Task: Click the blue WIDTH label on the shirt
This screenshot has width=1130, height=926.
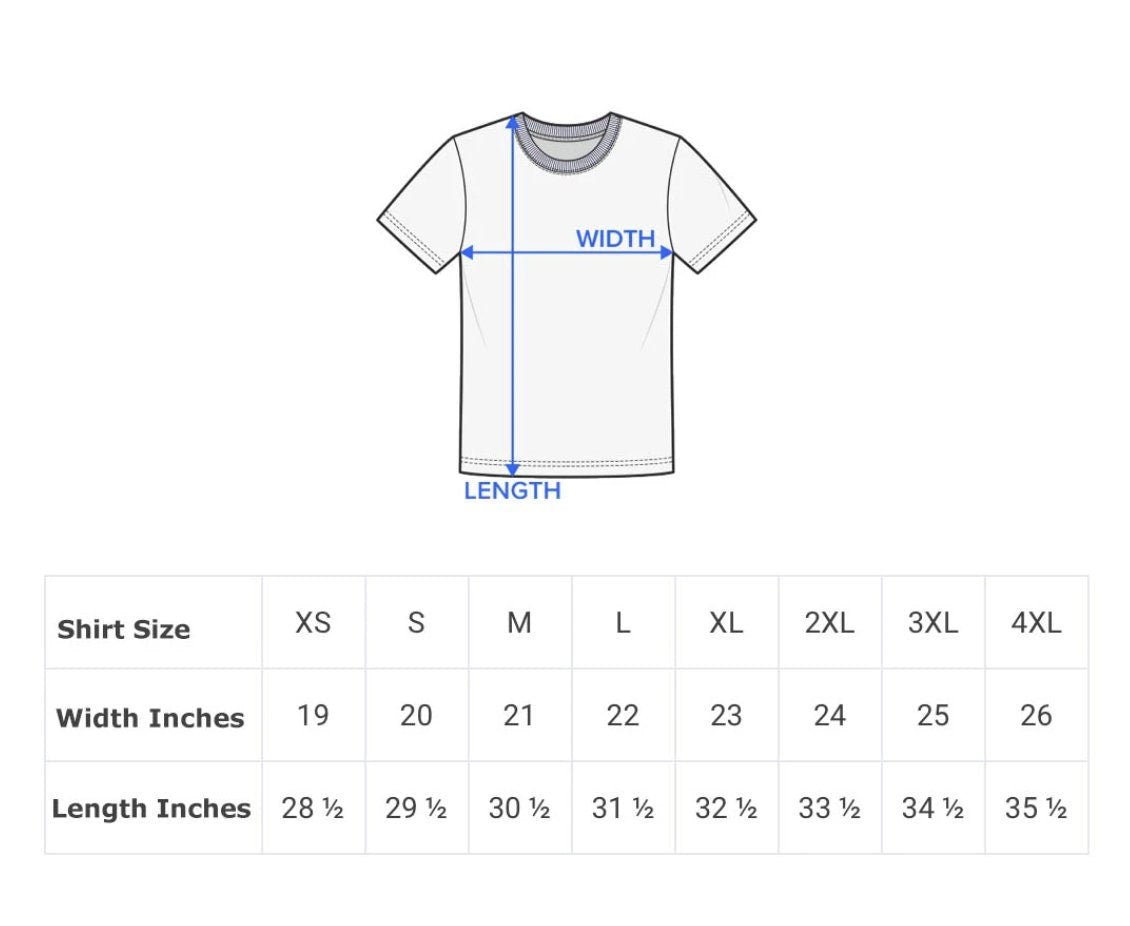Action: (615, 239)
